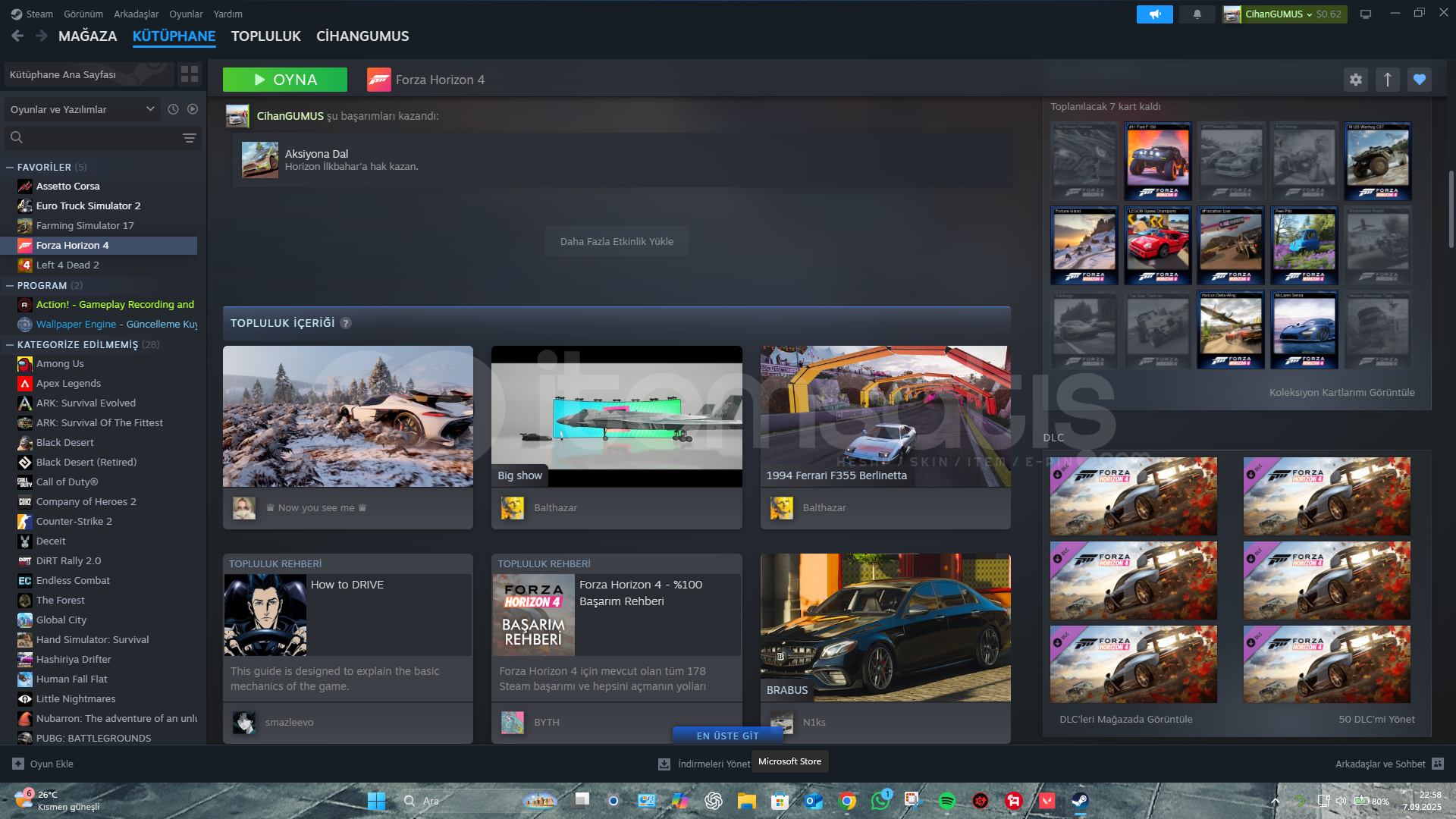
Task: Collapse the KATEGORİZE EDİLMEMİŞ category
Action: click(x=10, y=344)
